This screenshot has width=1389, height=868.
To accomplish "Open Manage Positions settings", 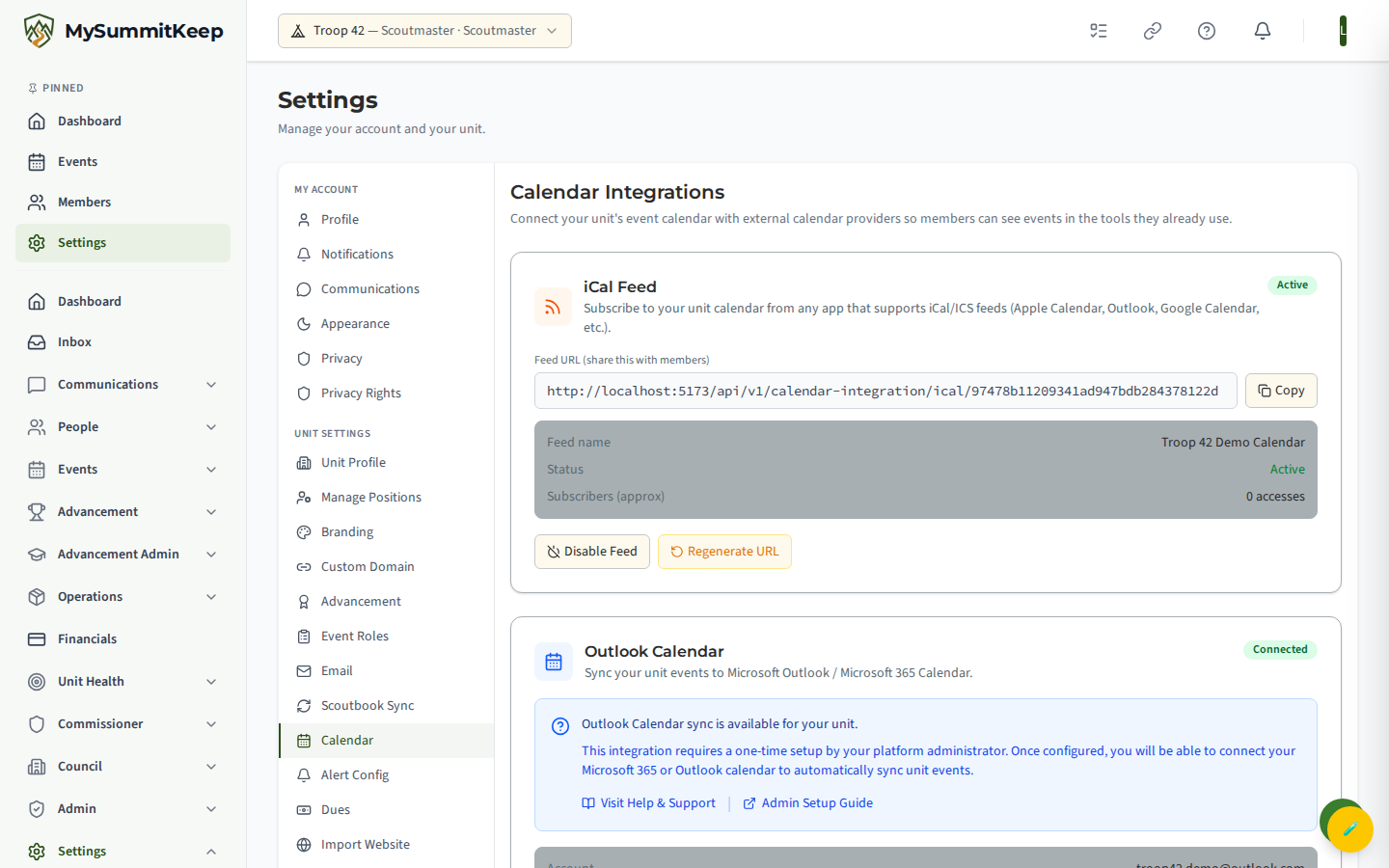I will [x=386, y=498].
